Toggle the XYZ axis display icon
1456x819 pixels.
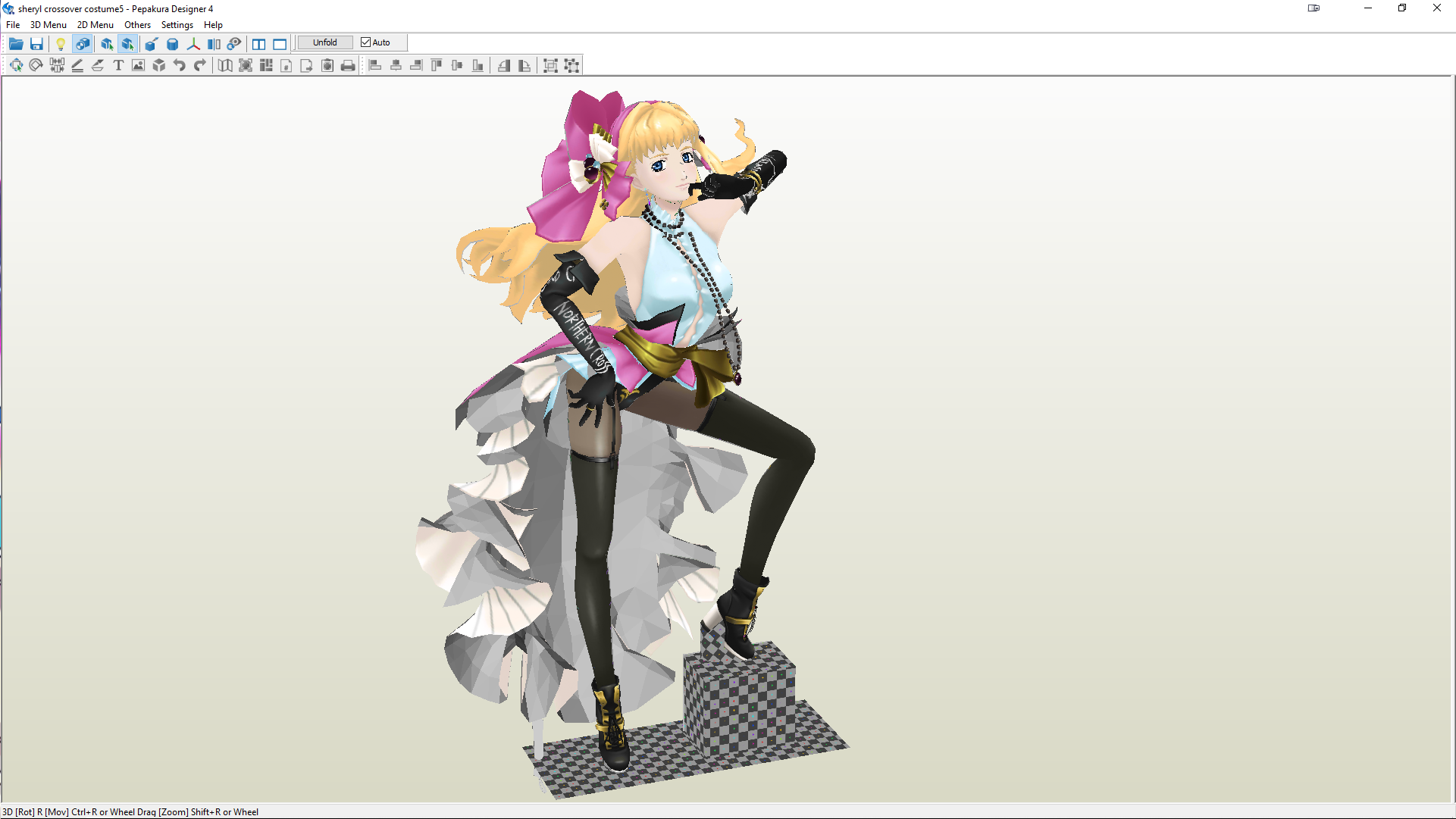coord(193,43)
